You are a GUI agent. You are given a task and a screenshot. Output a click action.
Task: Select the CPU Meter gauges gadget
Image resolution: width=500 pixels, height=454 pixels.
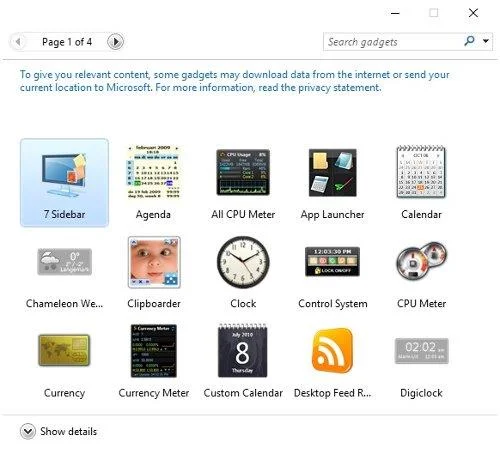coord(421,261)
